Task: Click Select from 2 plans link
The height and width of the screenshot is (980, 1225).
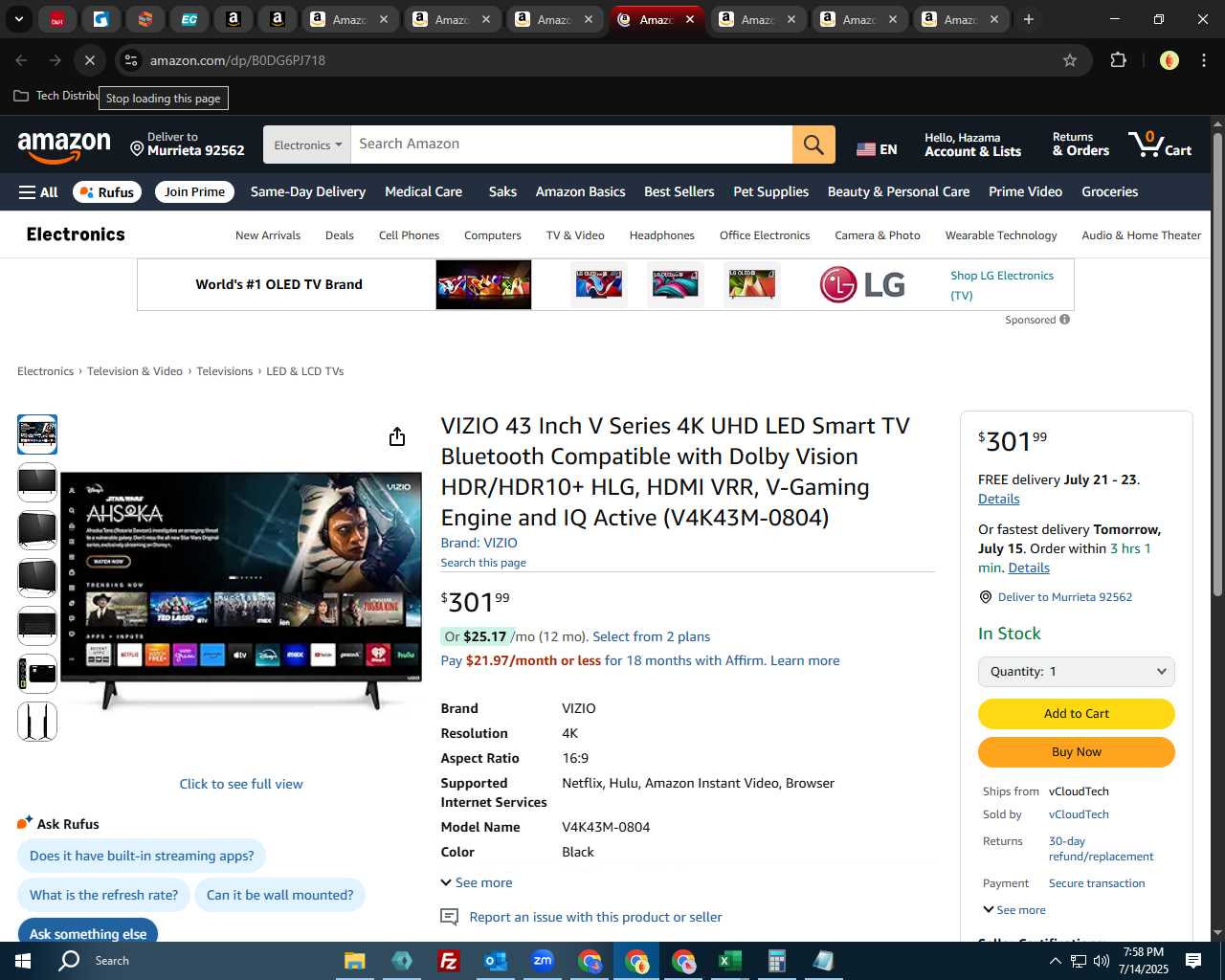Action: (651, 636)
